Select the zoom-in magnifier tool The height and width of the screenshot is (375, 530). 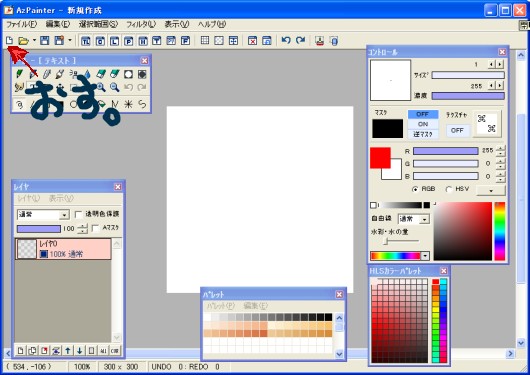click(101, 87)
